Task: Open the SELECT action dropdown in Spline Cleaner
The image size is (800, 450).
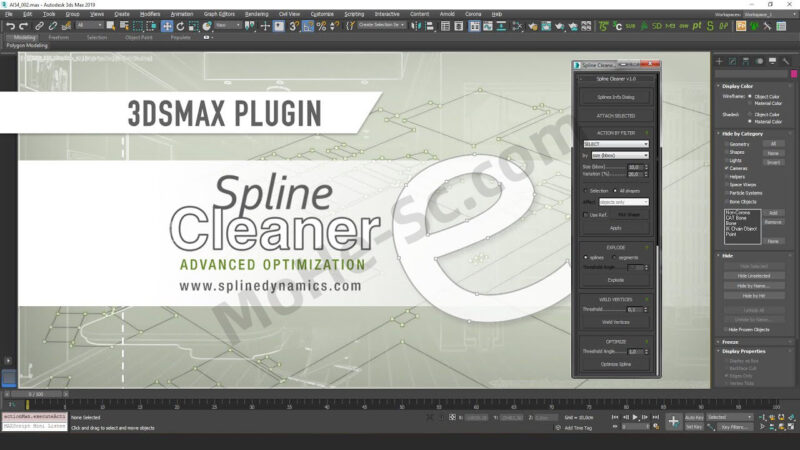Action: (616, 144)
